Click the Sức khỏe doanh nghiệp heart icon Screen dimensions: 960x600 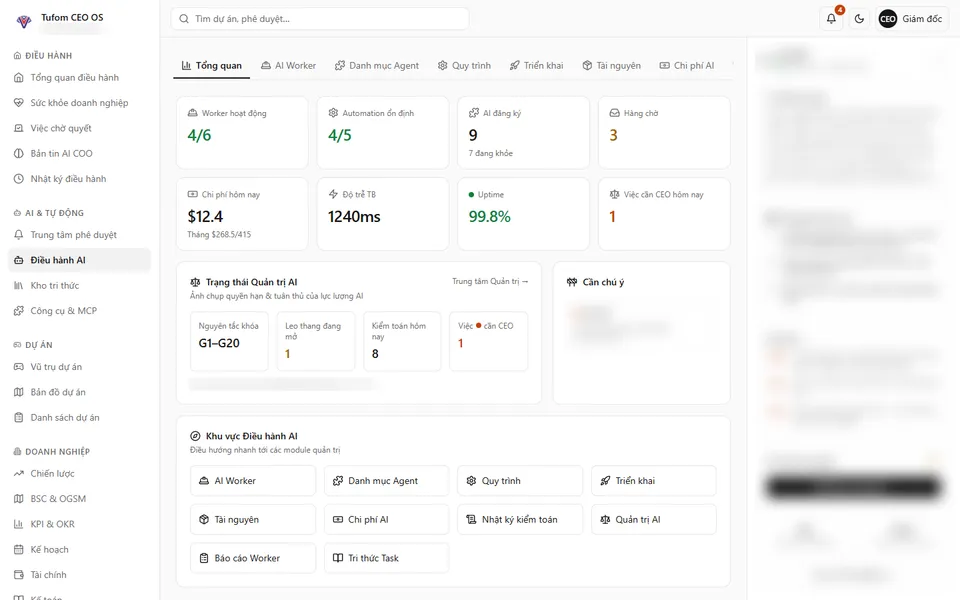18,103
